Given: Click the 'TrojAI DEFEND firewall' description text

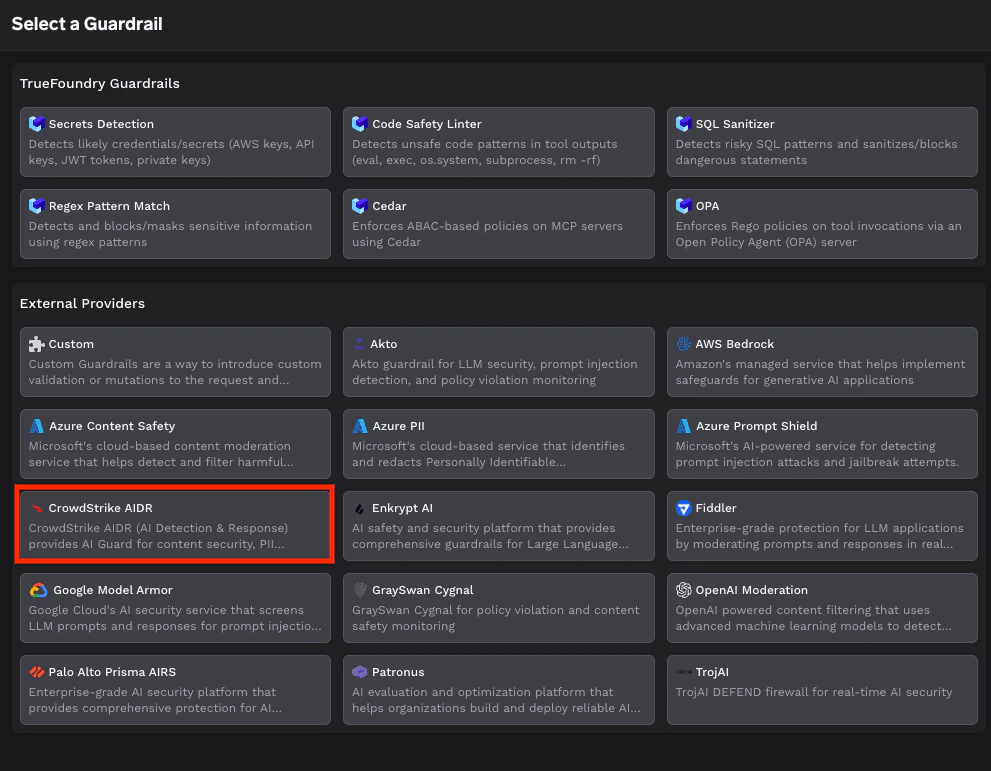Looking at the screenshot, I should (x=814, y=692).
